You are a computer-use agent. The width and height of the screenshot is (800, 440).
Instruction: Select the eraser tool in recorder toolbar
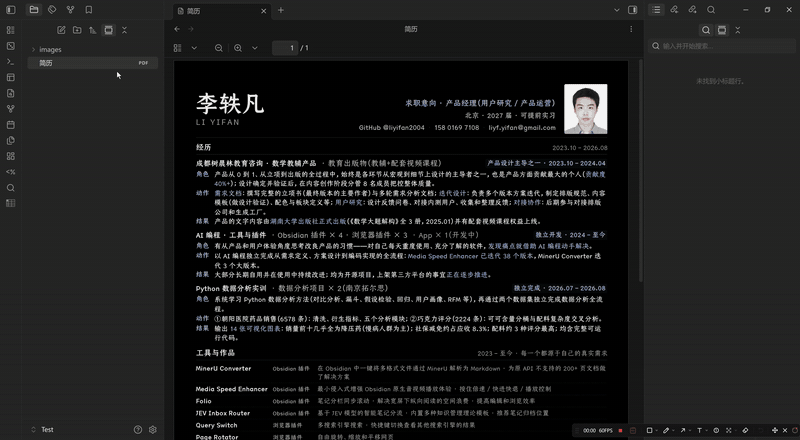pos(745,430)
